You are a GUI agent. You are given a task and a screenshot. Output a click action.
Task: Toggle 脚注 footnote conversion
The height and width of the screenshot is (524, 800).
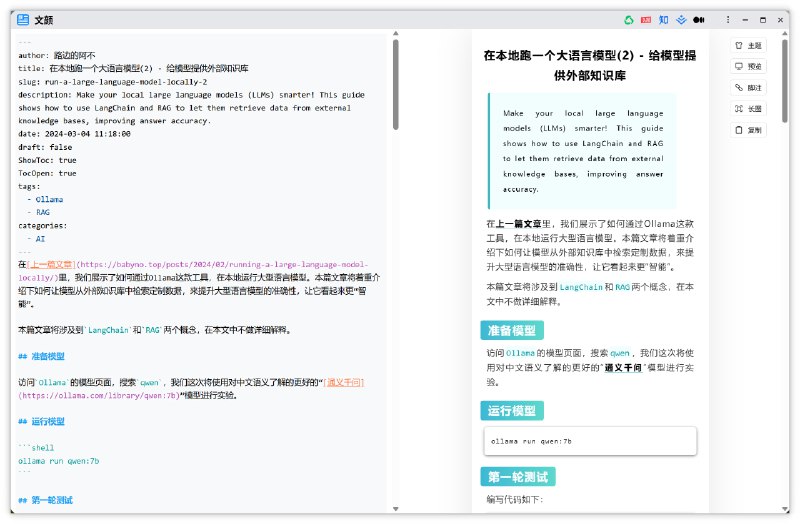(748, 87)
